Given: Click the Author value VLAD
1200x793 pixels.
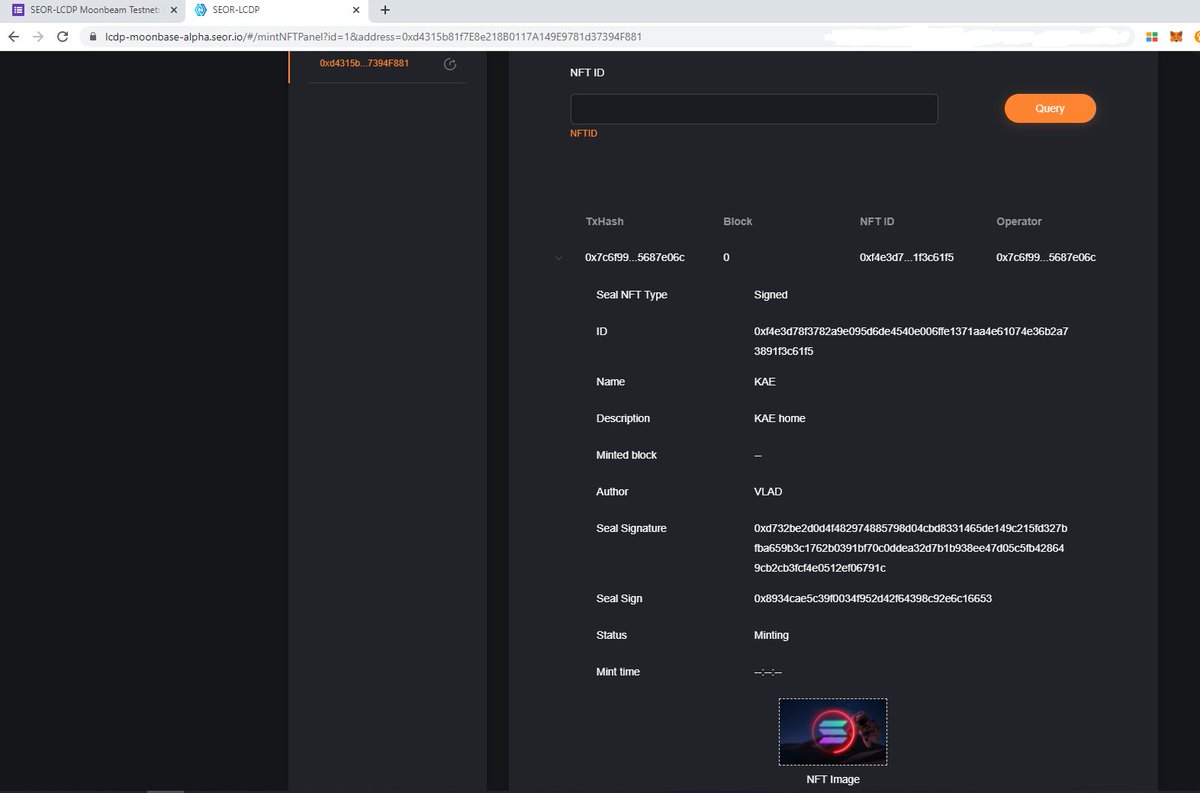Looking at the screenshot, I should pos(769,491).
